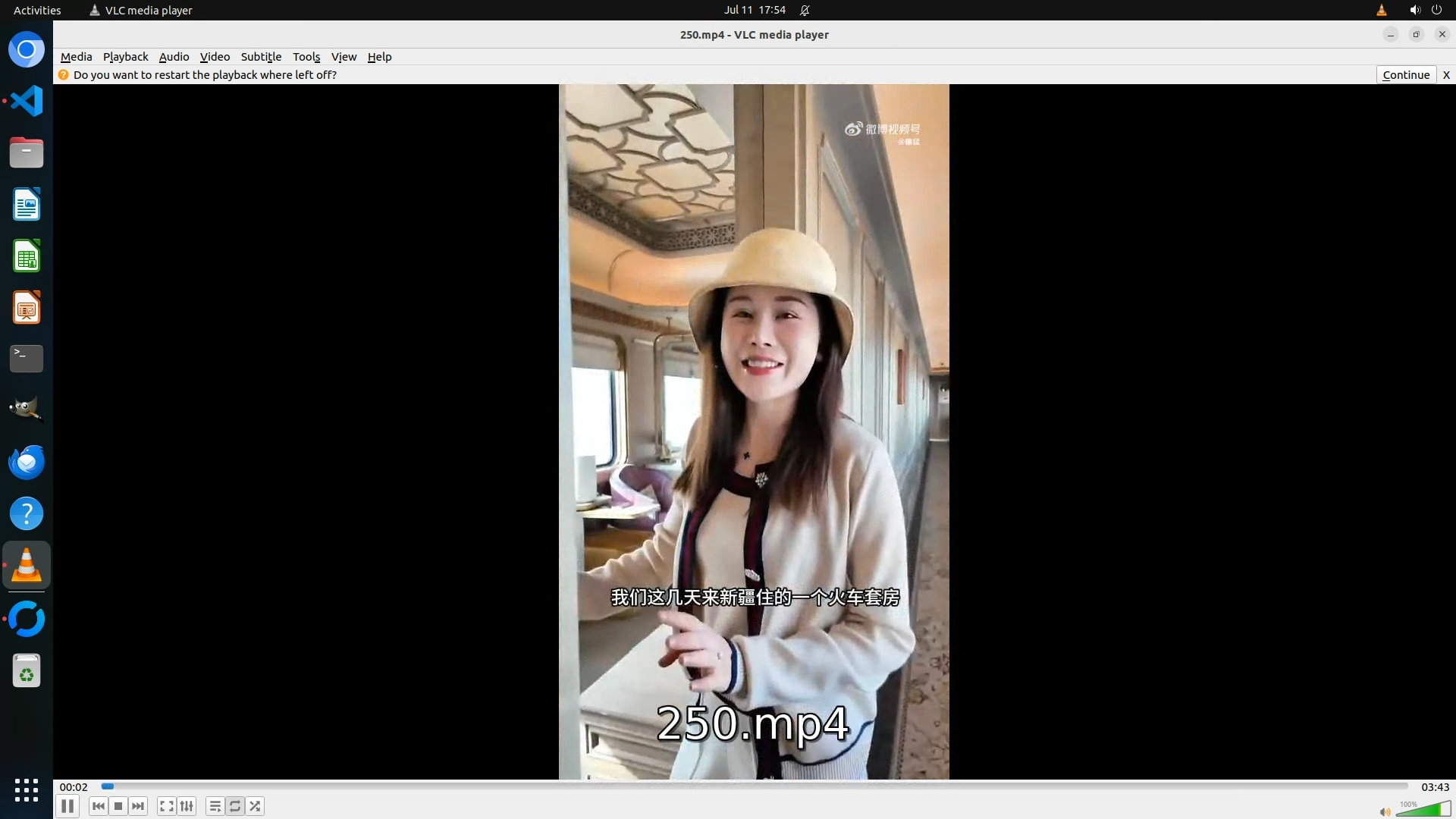1456x819 pixels.
Task: Open the Playback menu
Action: click(125, 57)
